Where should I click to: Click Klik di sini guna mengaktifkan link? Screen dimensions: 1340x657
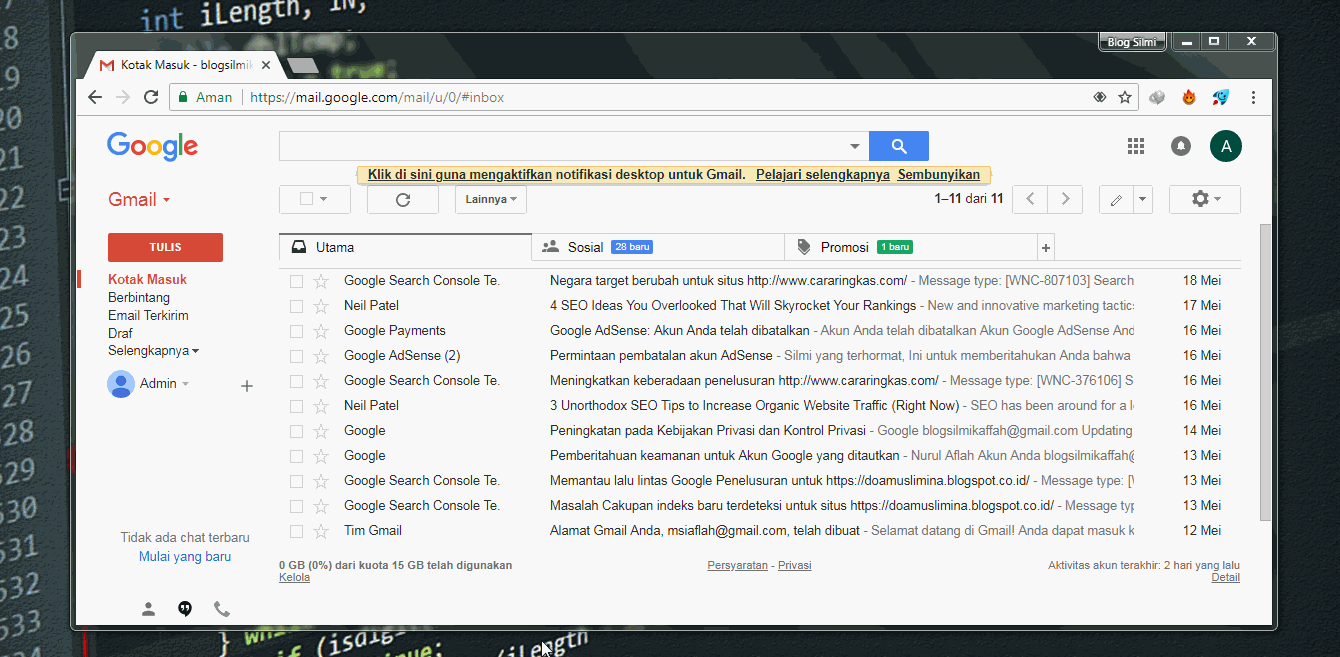pyautogui.click(x=460, y=174)
